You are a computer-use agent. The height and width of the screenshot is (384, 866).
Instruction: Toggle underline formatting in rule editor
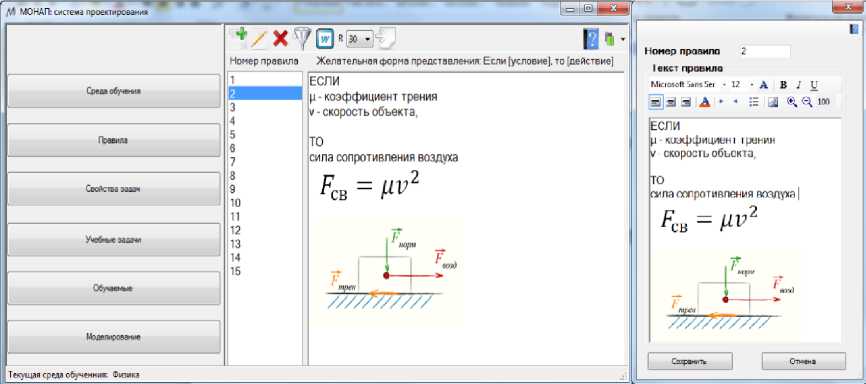pyautogui.click(x=814, y=85)
